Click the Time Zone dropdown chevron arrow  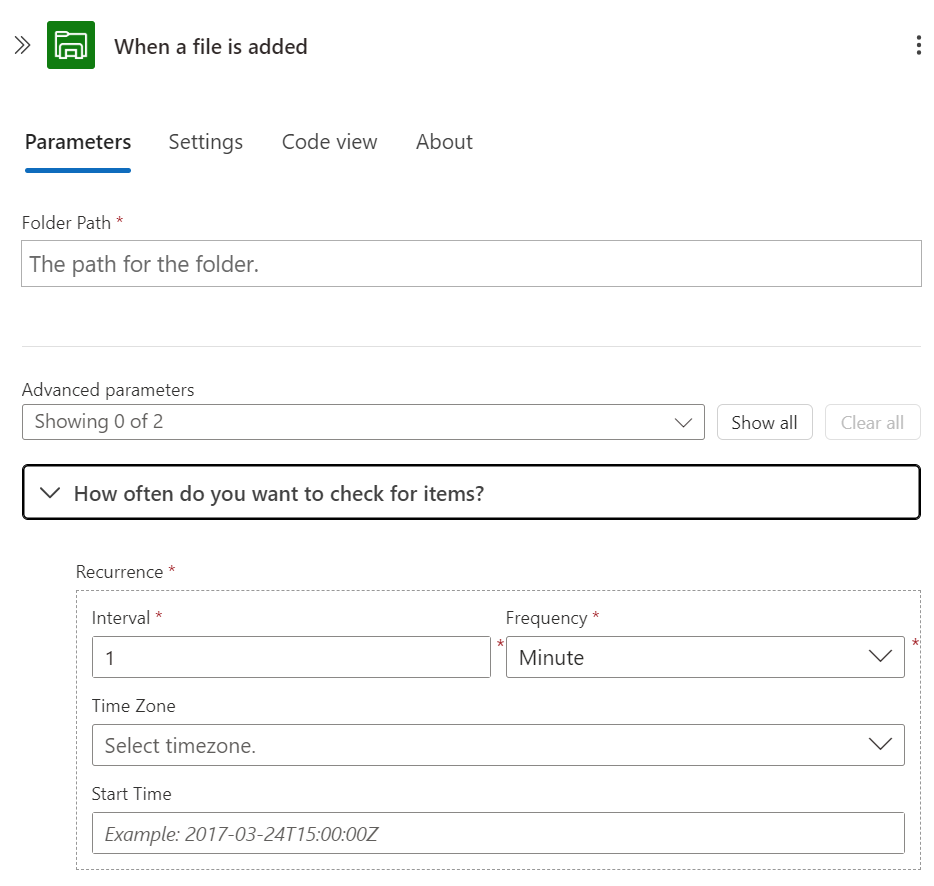(880, 745)
